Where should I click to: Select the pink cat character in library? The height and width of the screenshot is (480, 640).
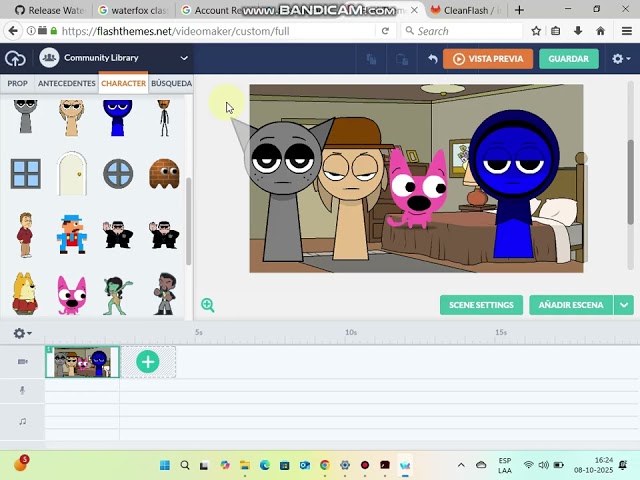point(72,296)
